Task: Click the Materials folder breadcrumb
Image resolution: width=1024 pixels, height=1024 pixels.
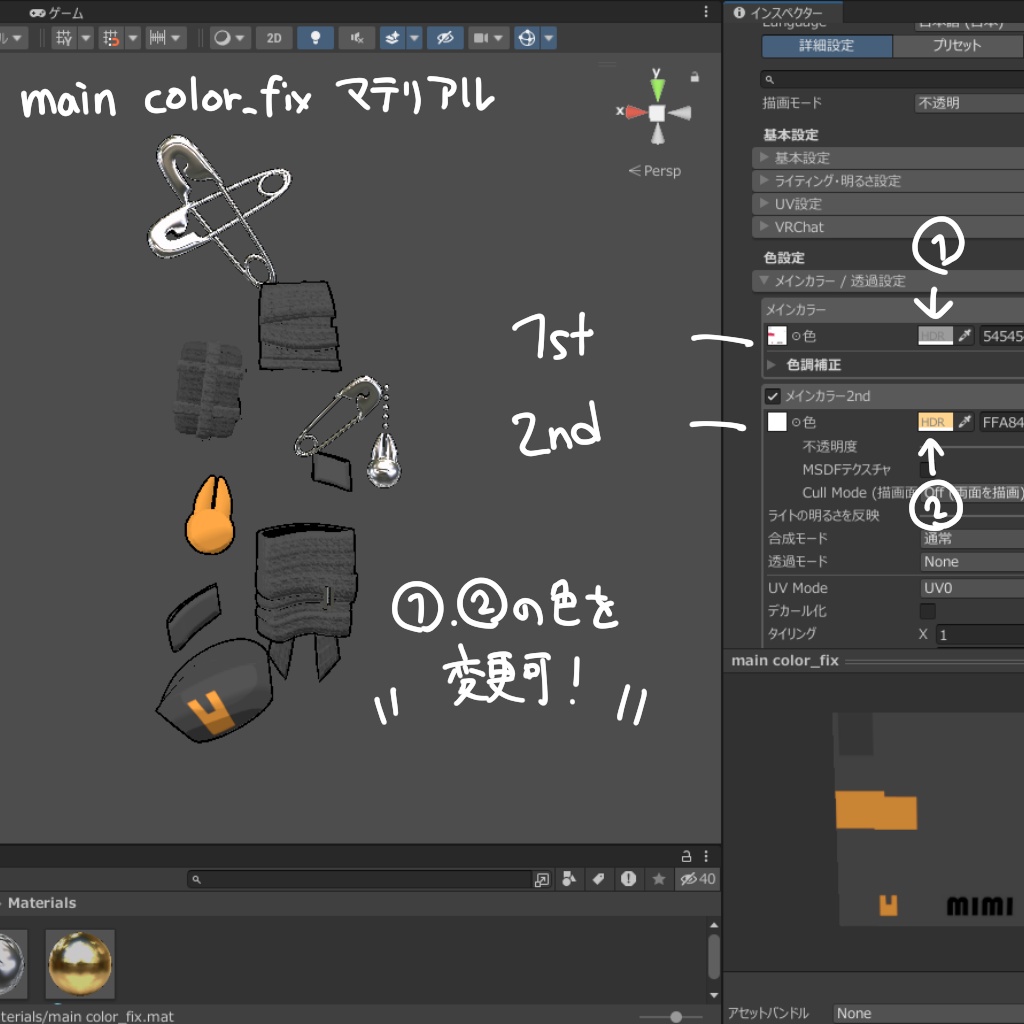Action: pyautogui.click(x=42, y=903)
